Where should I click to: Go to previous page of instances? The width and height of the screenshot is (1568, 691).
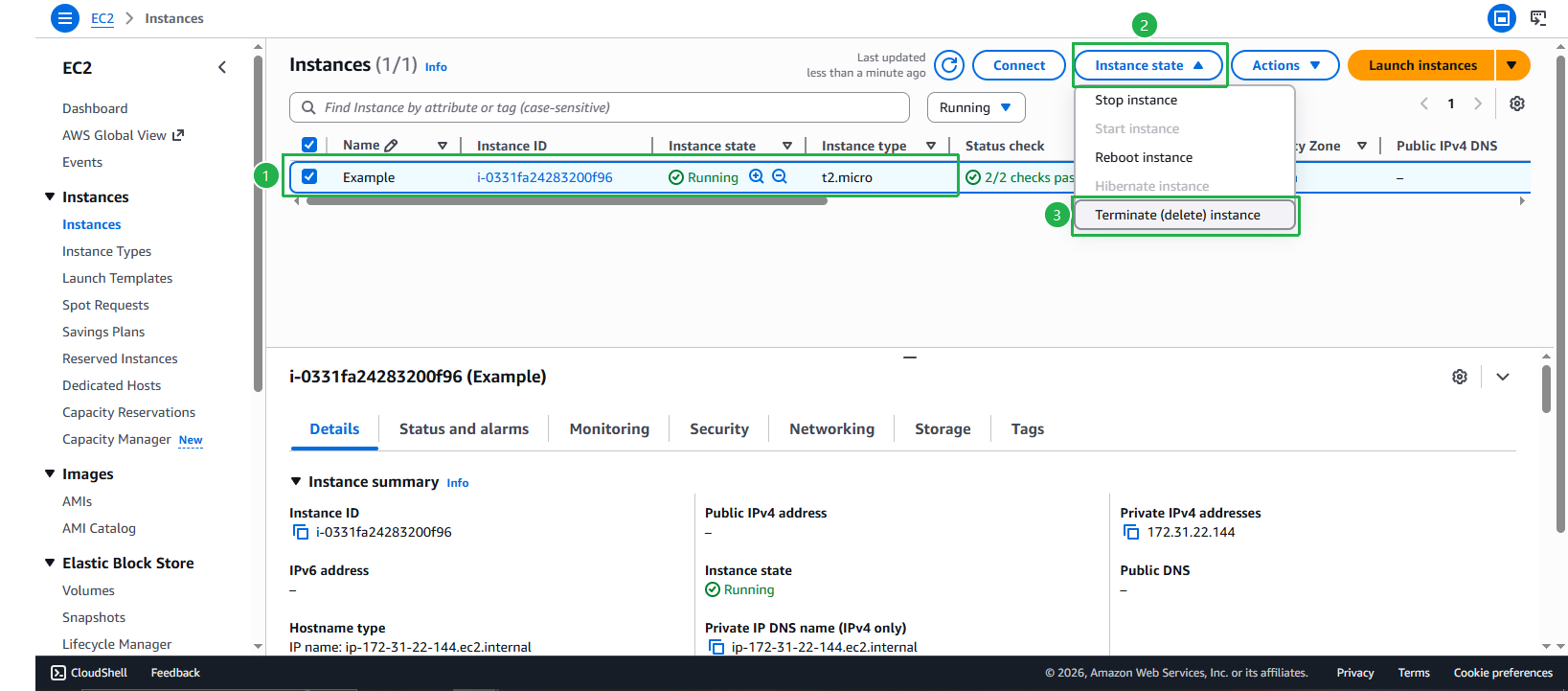tap(1424, 104)
